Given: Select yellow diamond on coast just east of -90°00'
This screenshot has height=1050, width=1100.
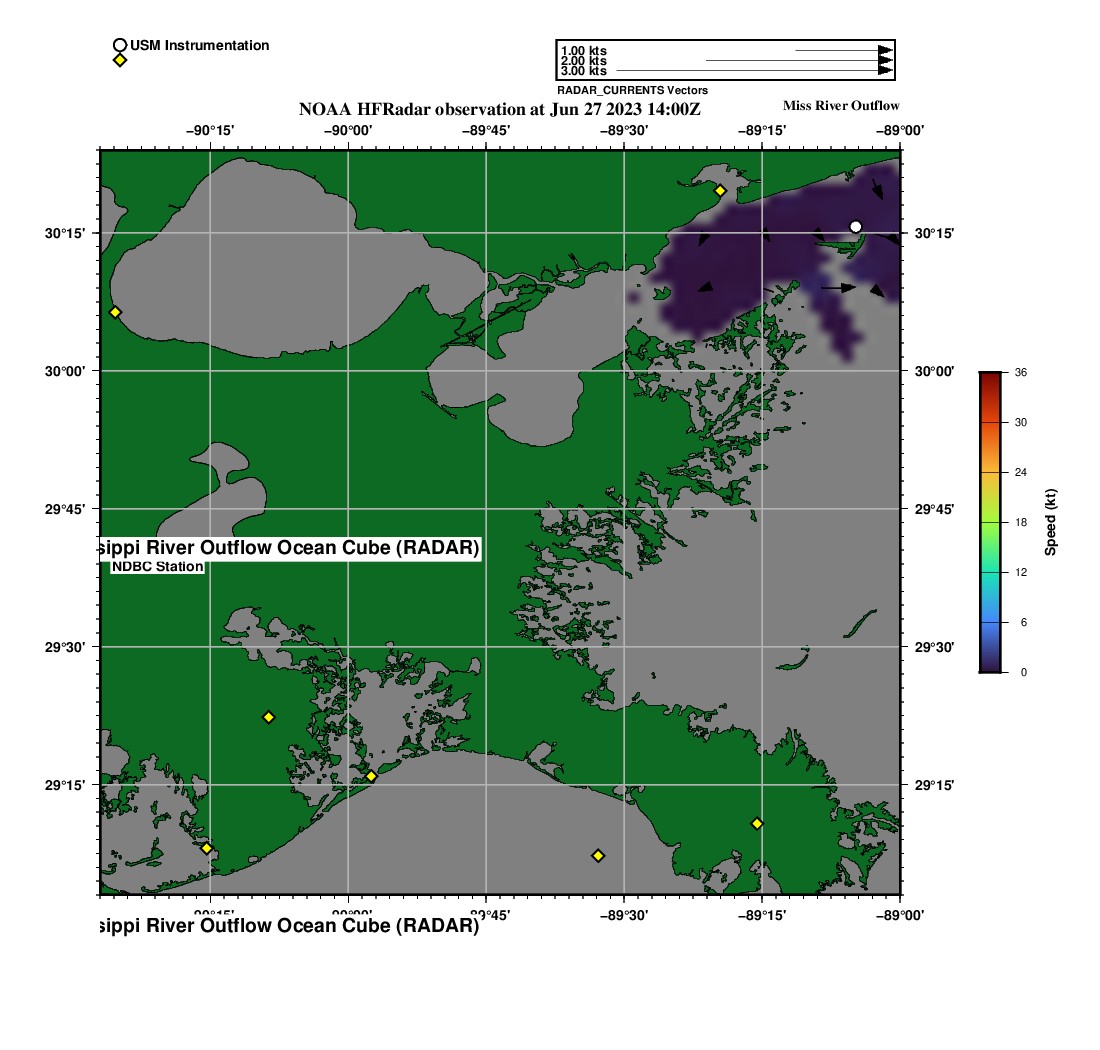Looking at the screenshot, I should point(371,776).
